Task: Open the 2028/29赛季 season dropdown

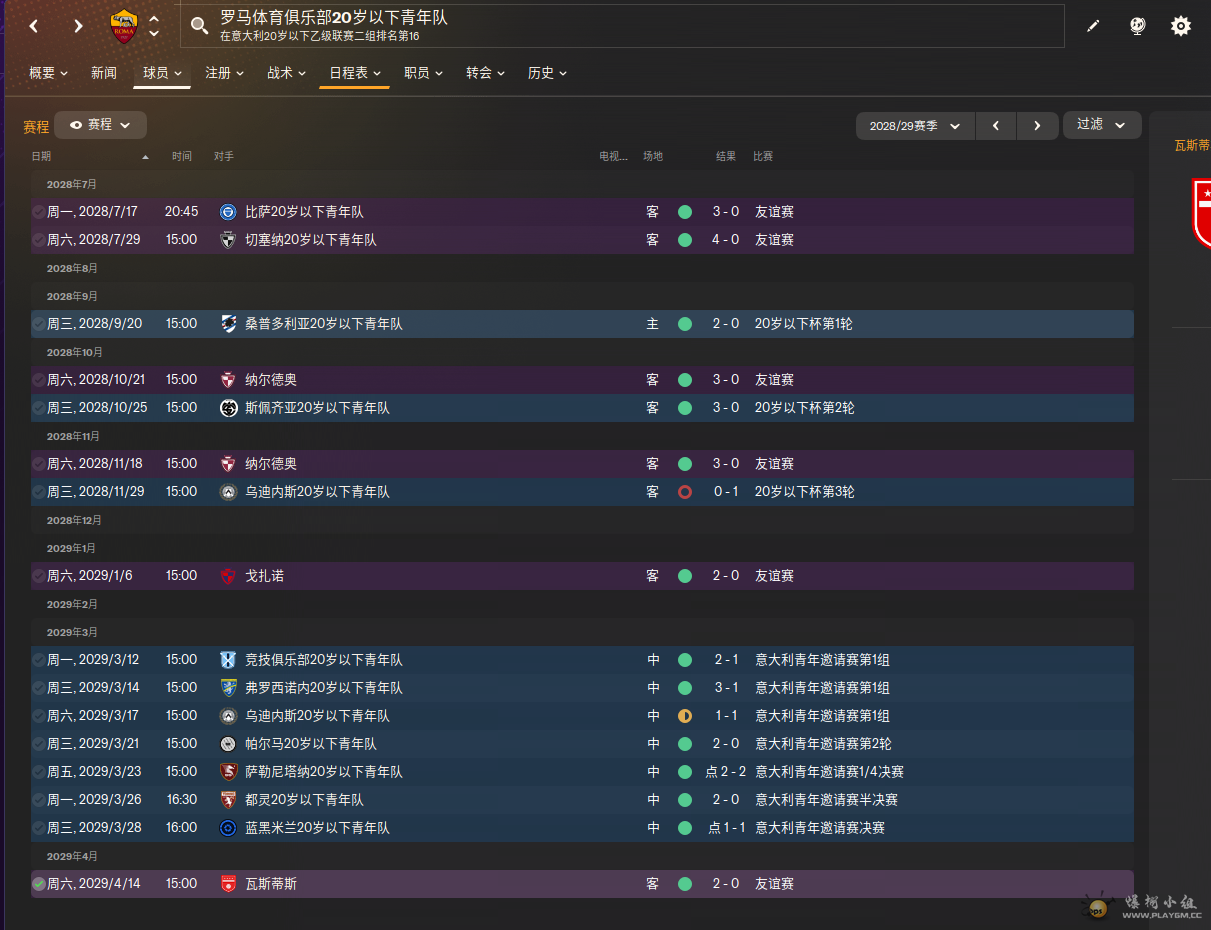Action: [x=914, y=126]
